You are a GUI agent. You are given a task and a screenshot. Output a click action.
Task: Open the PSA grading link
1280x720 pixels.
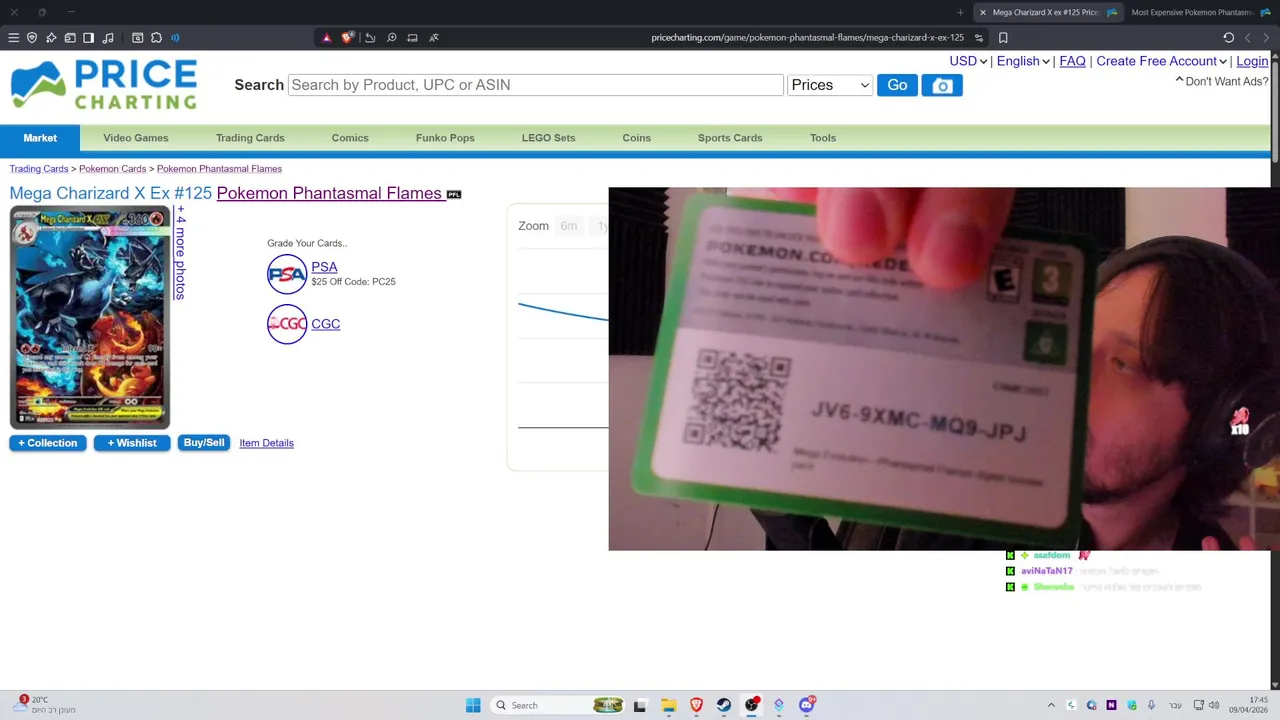coord(324,267)
